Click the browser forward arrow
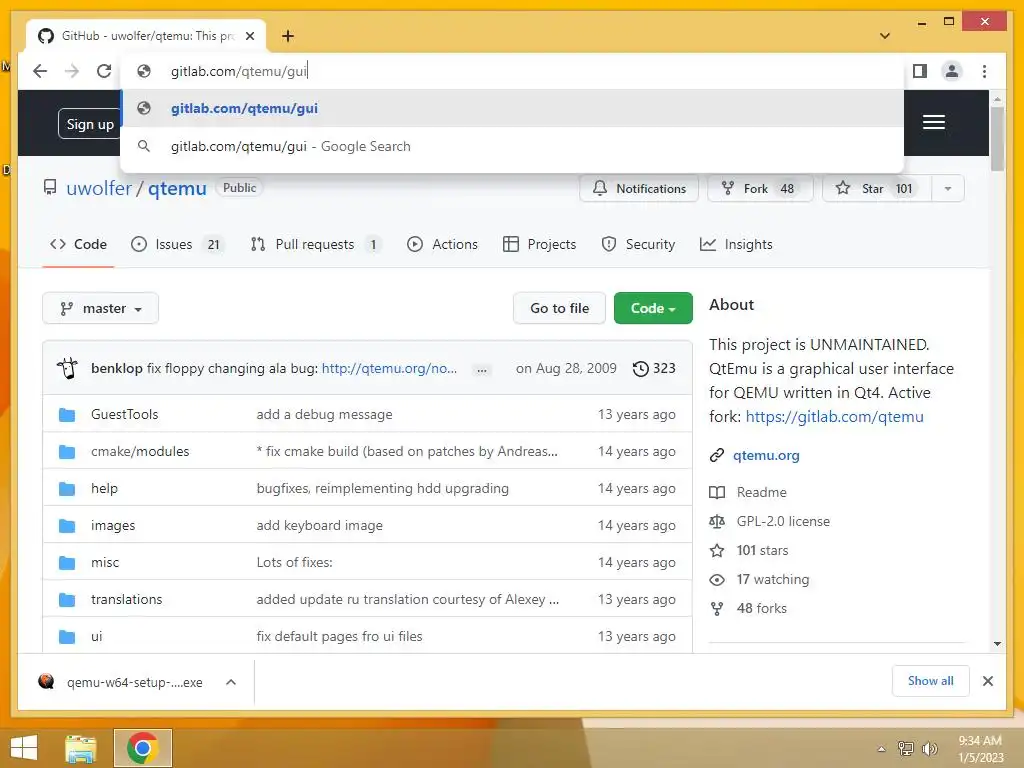1024x768 pixels. point(72,71)
